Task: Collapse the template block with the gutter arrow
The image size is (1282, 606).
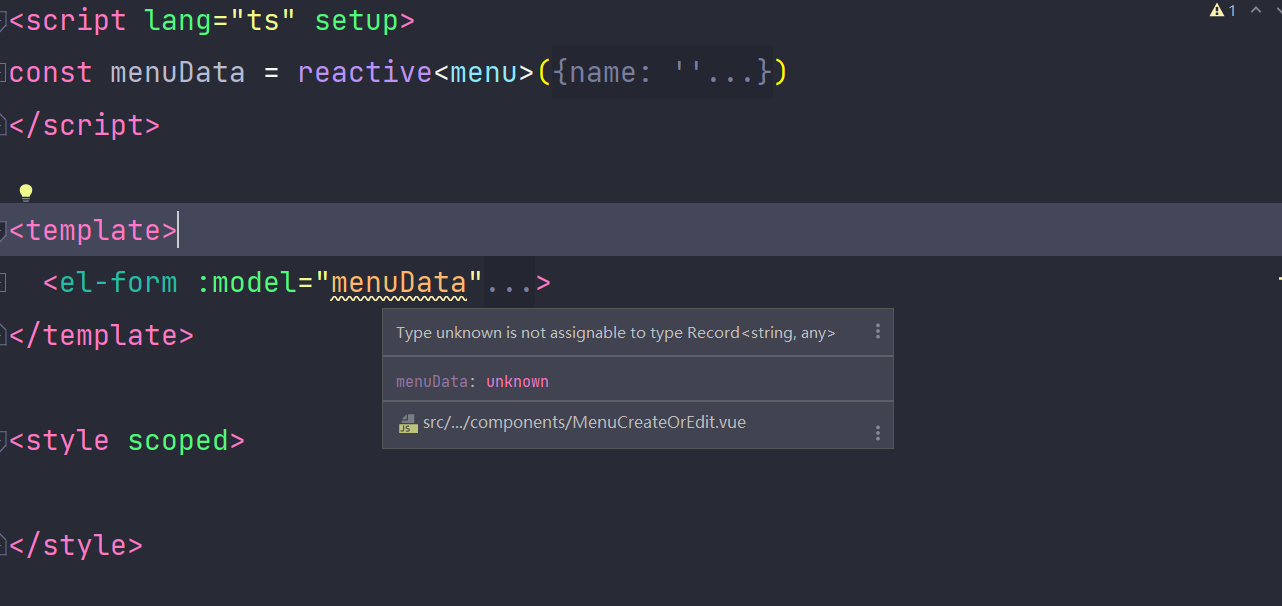Action: [4, 229]
